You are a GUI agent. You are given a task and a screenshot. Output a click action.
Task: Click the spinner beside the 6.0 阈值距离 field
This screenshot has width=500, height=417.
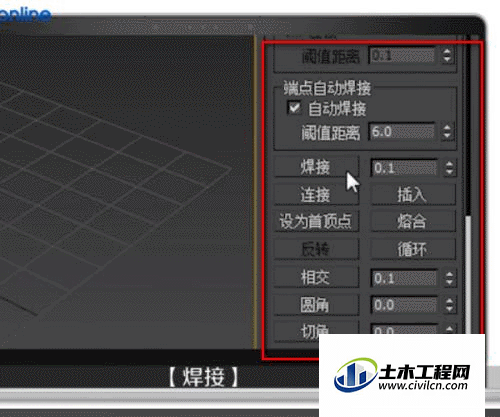447,132
